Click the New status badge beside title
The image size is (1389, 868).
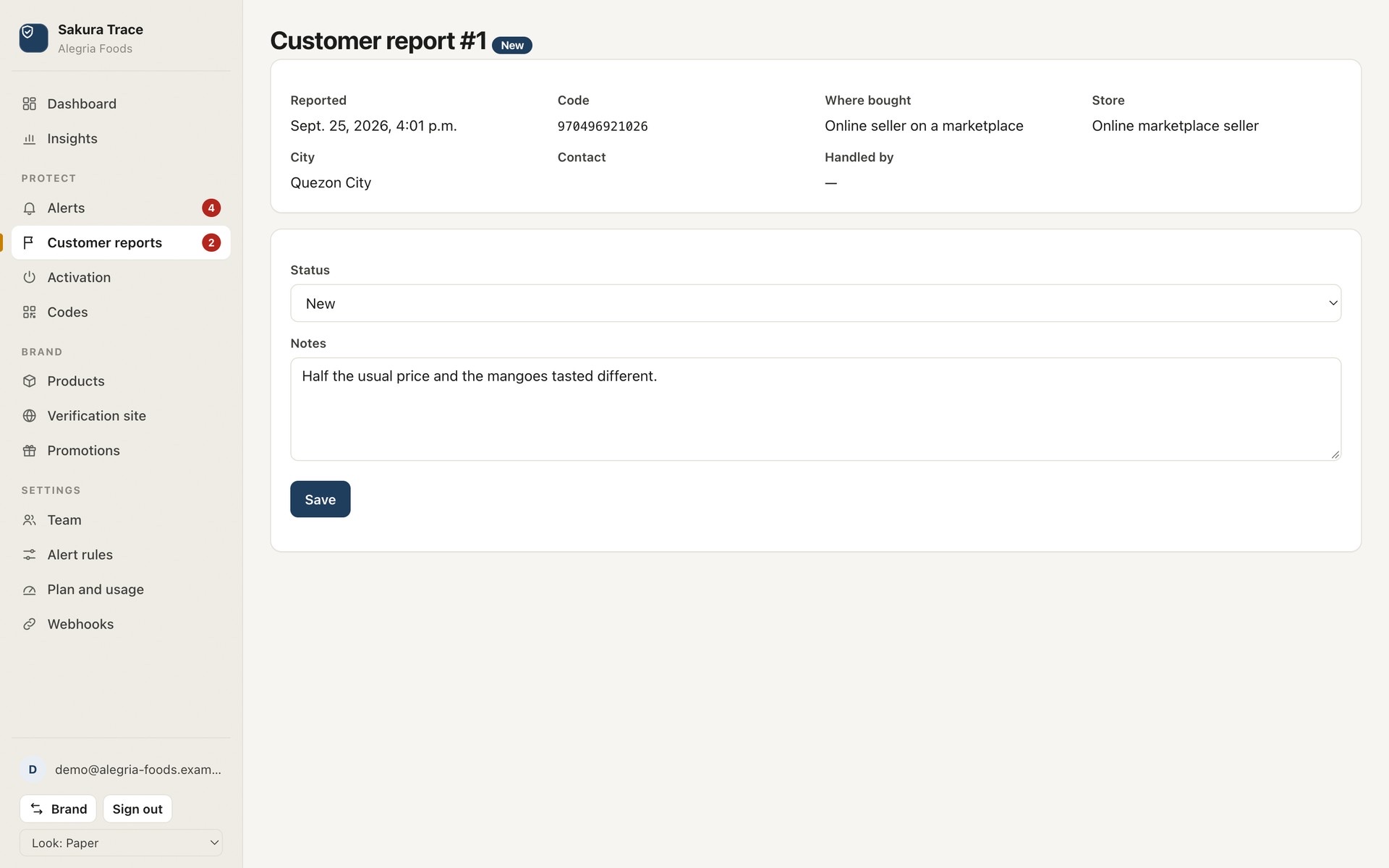click(512, 45)
